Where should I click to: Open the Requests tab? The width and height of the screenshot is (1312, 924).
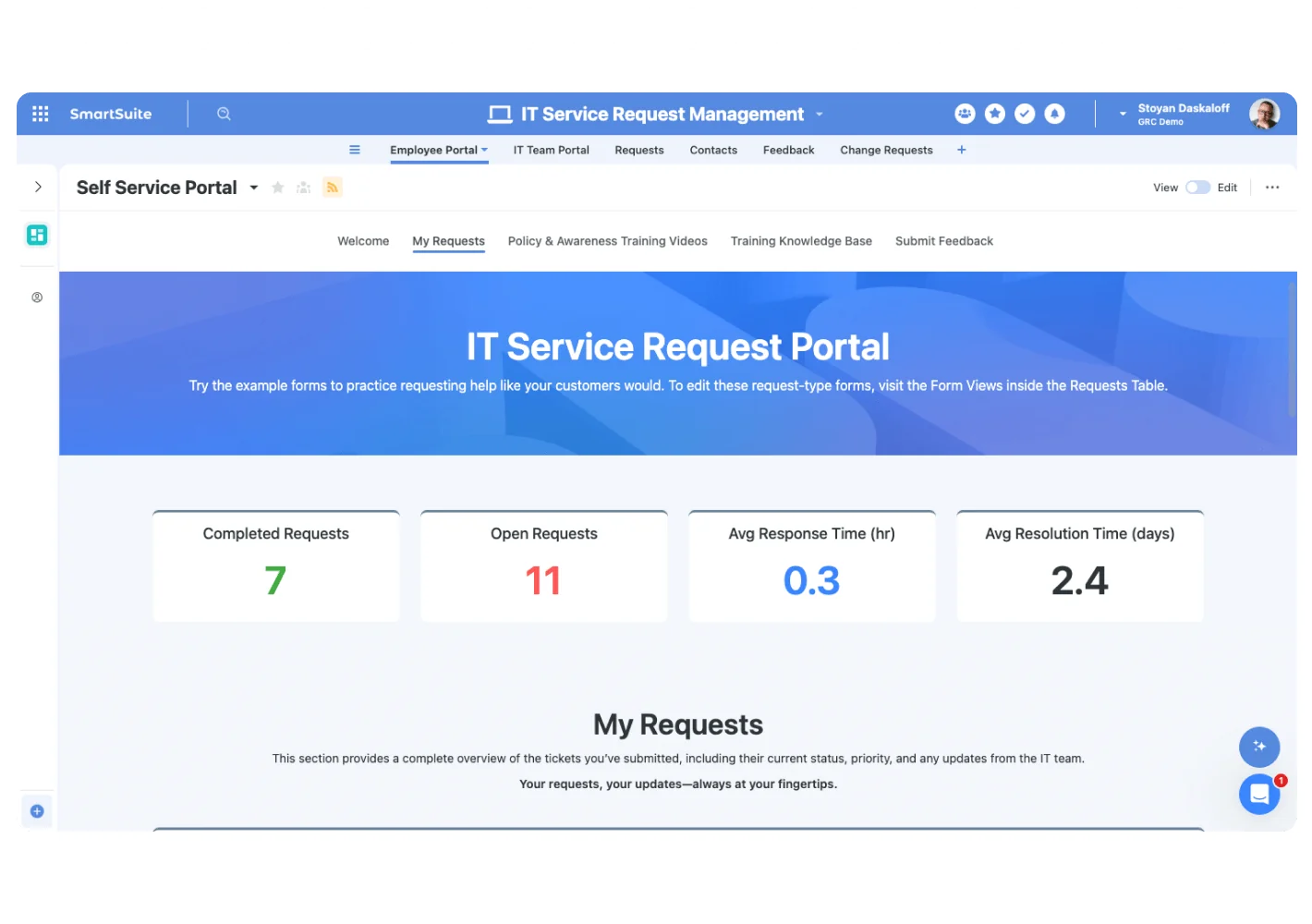coord(639,150)
